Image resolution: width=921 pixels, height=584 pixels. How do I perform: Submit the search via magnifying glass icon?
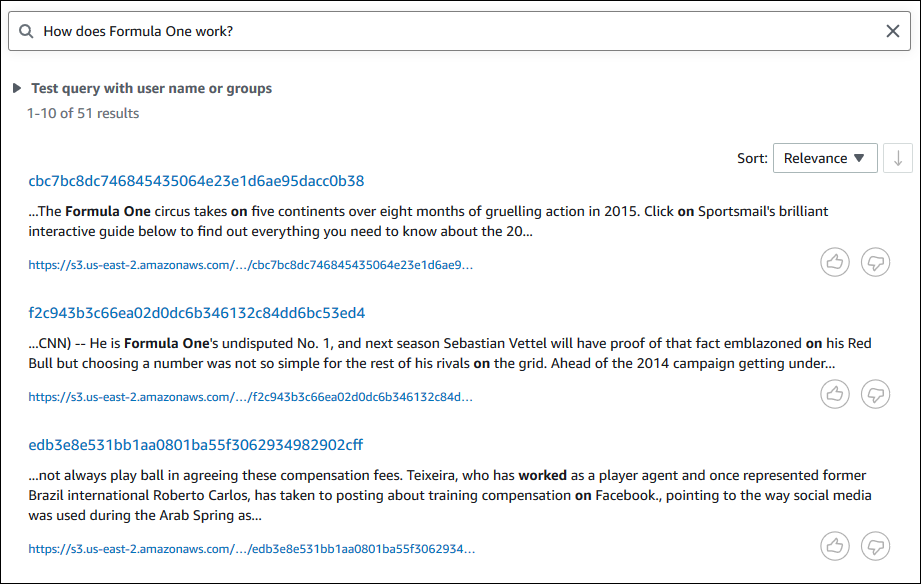coord(26,31)
